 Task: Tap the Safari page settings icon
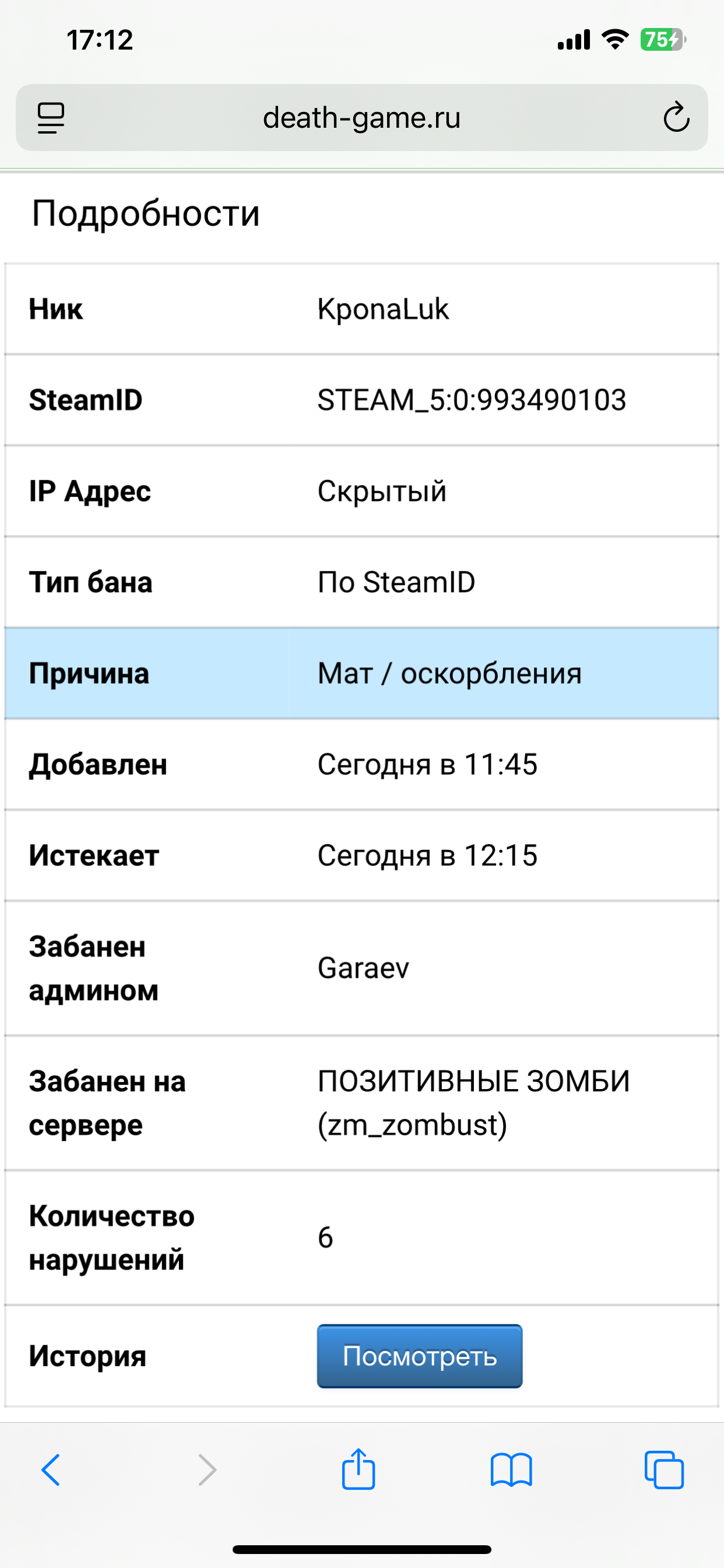51,117
